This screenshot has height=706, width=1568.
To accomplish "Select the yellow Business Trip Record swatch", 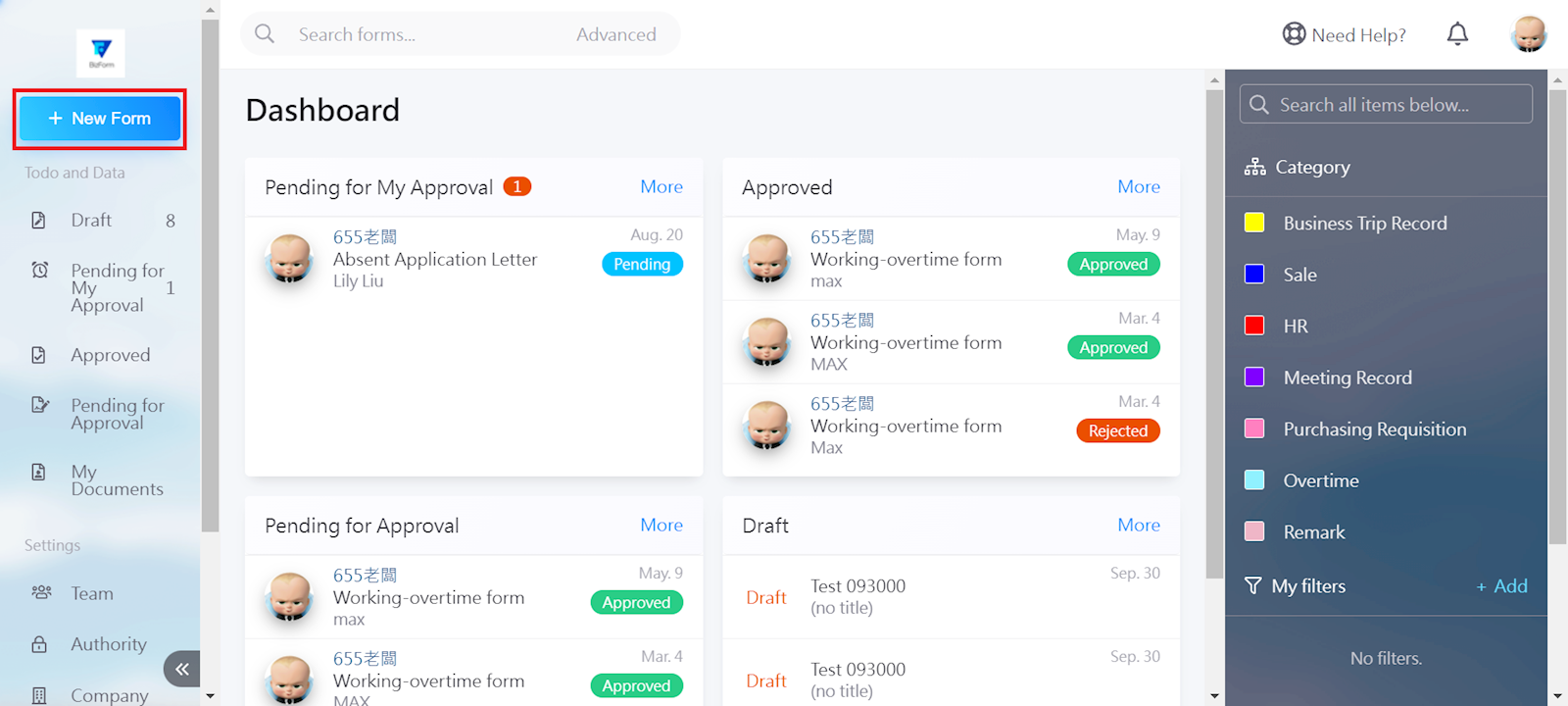I will pyautogui.click(x=1253, y=223).
